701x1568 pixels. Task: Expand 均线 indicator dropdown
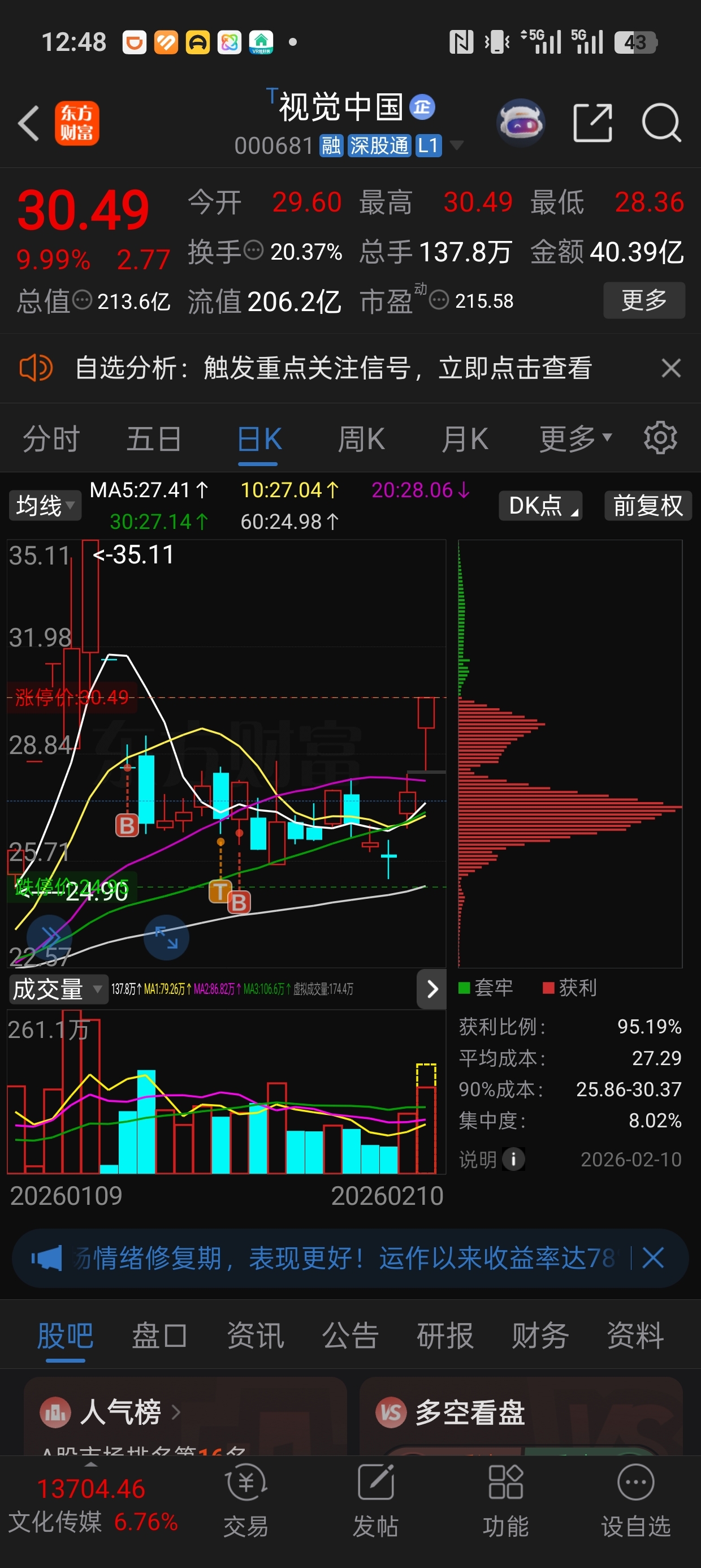pos(45,505)
